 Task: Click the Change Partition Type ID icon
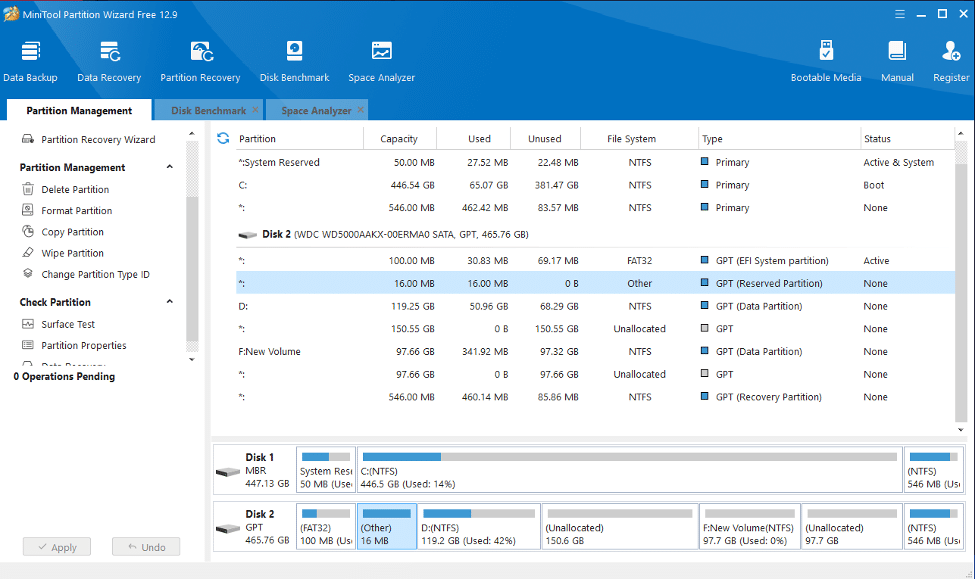coord(28,274)
